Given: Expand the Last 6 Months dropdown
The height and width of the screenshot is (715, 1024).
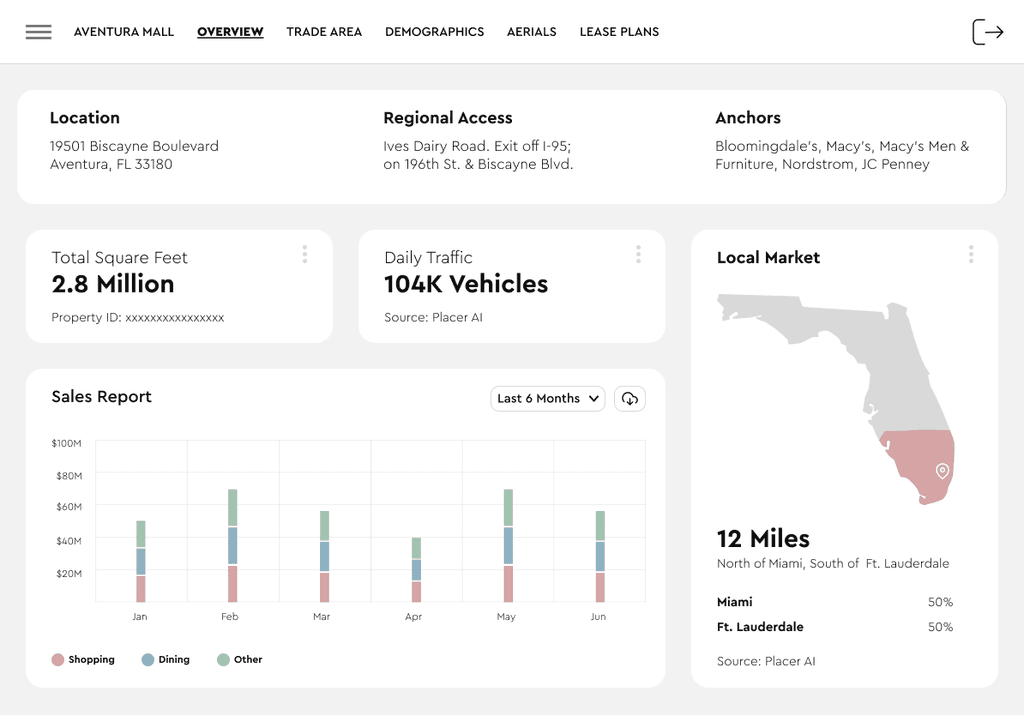Looking at the screenshot, I should (x=548, y=398).
